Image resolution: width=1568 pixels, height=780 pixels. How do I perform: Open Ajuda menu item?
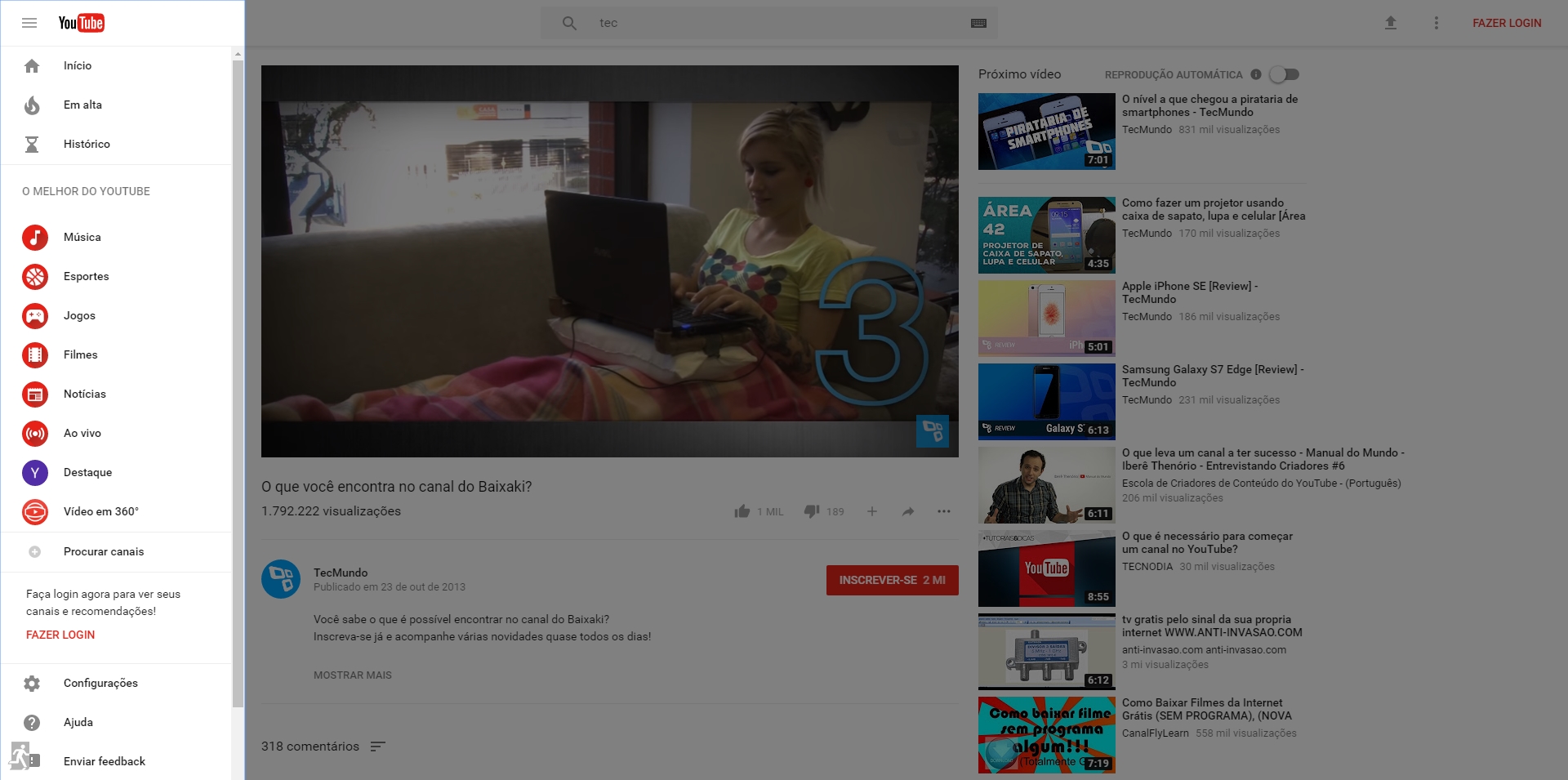pos(116,723)
